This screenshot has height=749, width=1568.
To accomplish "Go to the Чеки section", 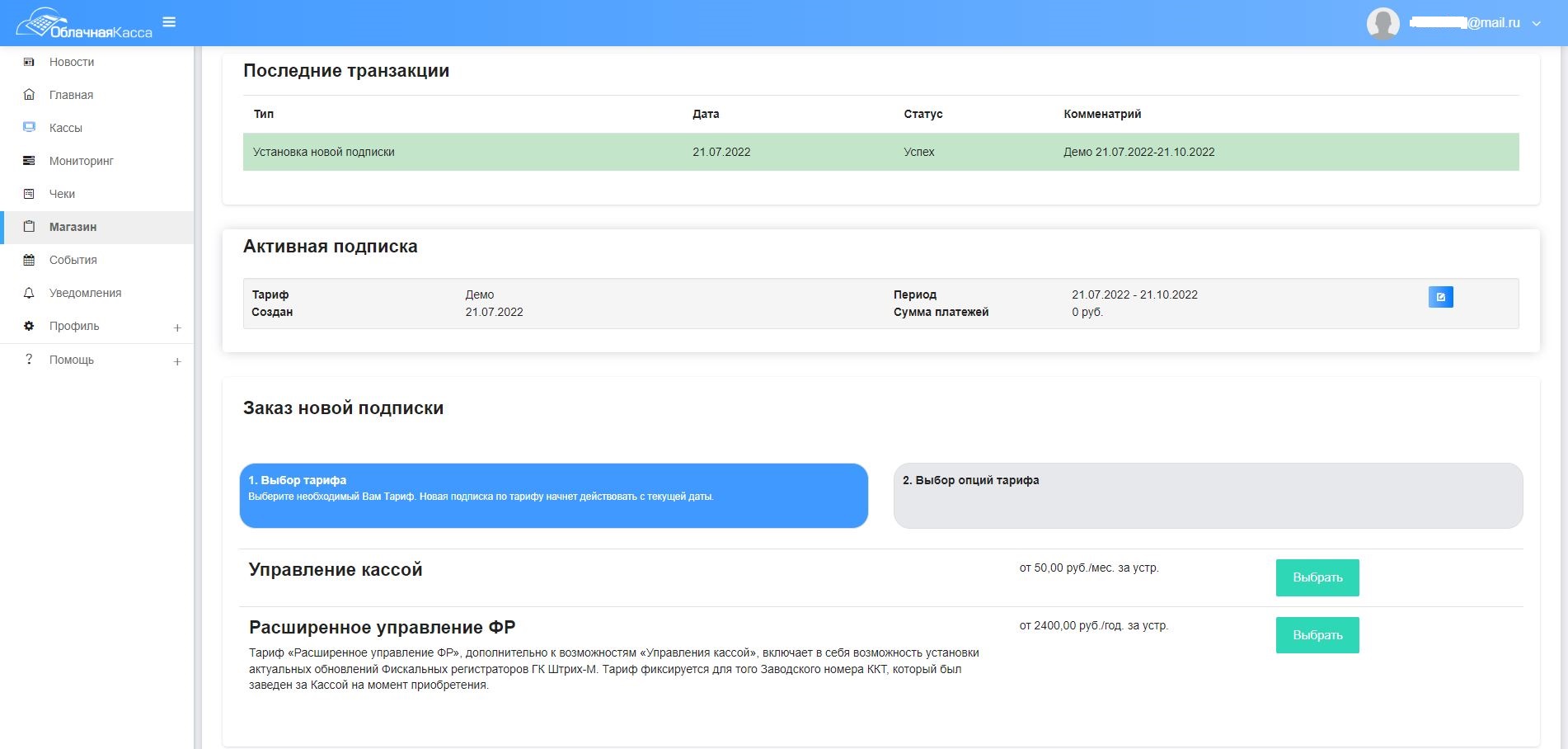I will tap(62, 194).
